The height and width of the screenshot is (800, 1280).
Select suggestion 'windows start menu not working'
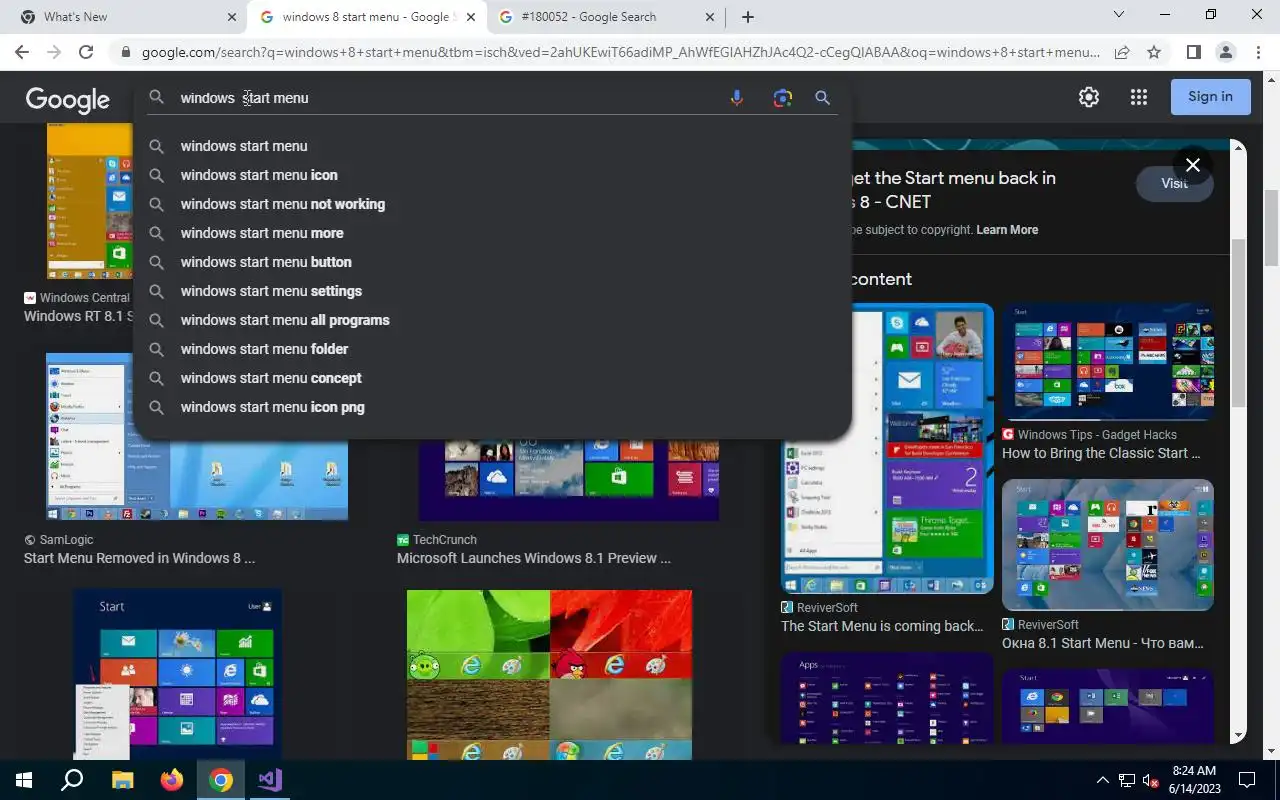click(x=492, y=204)
